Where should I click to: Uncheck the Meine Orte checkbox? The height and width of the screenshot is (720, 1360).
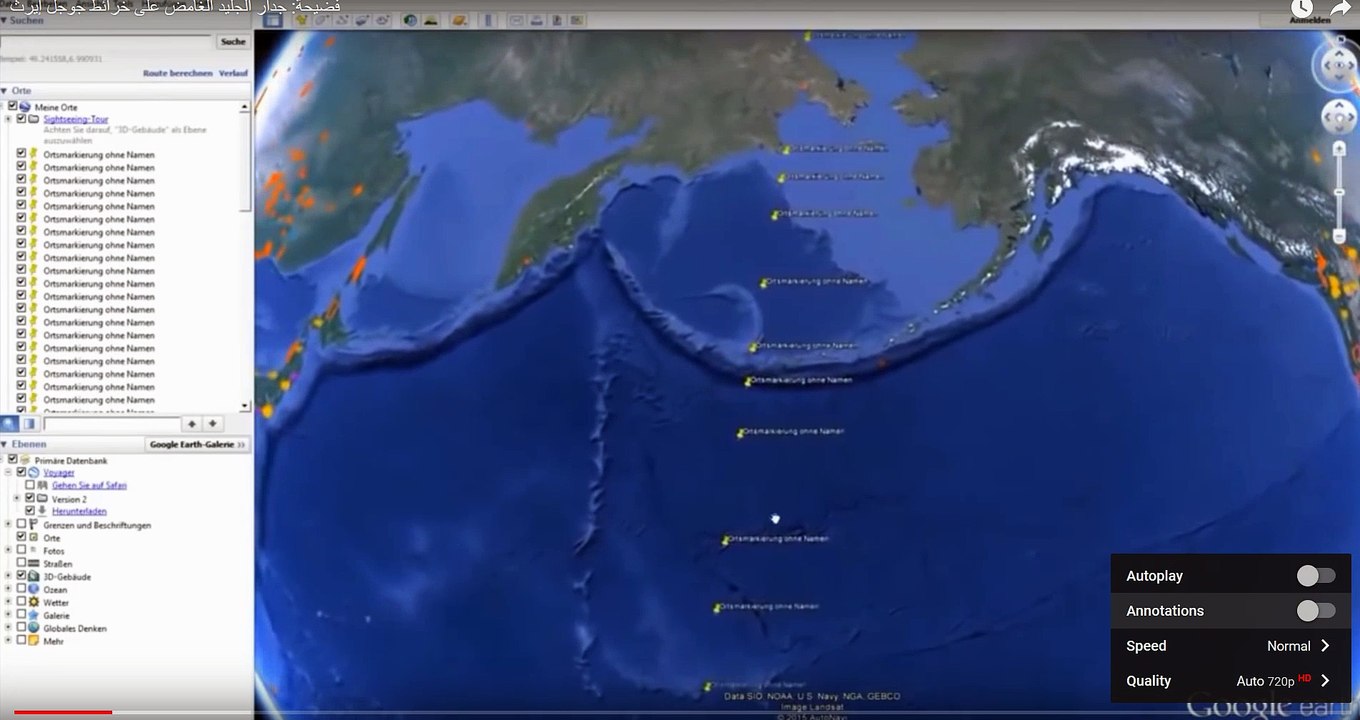pos(13,106)
